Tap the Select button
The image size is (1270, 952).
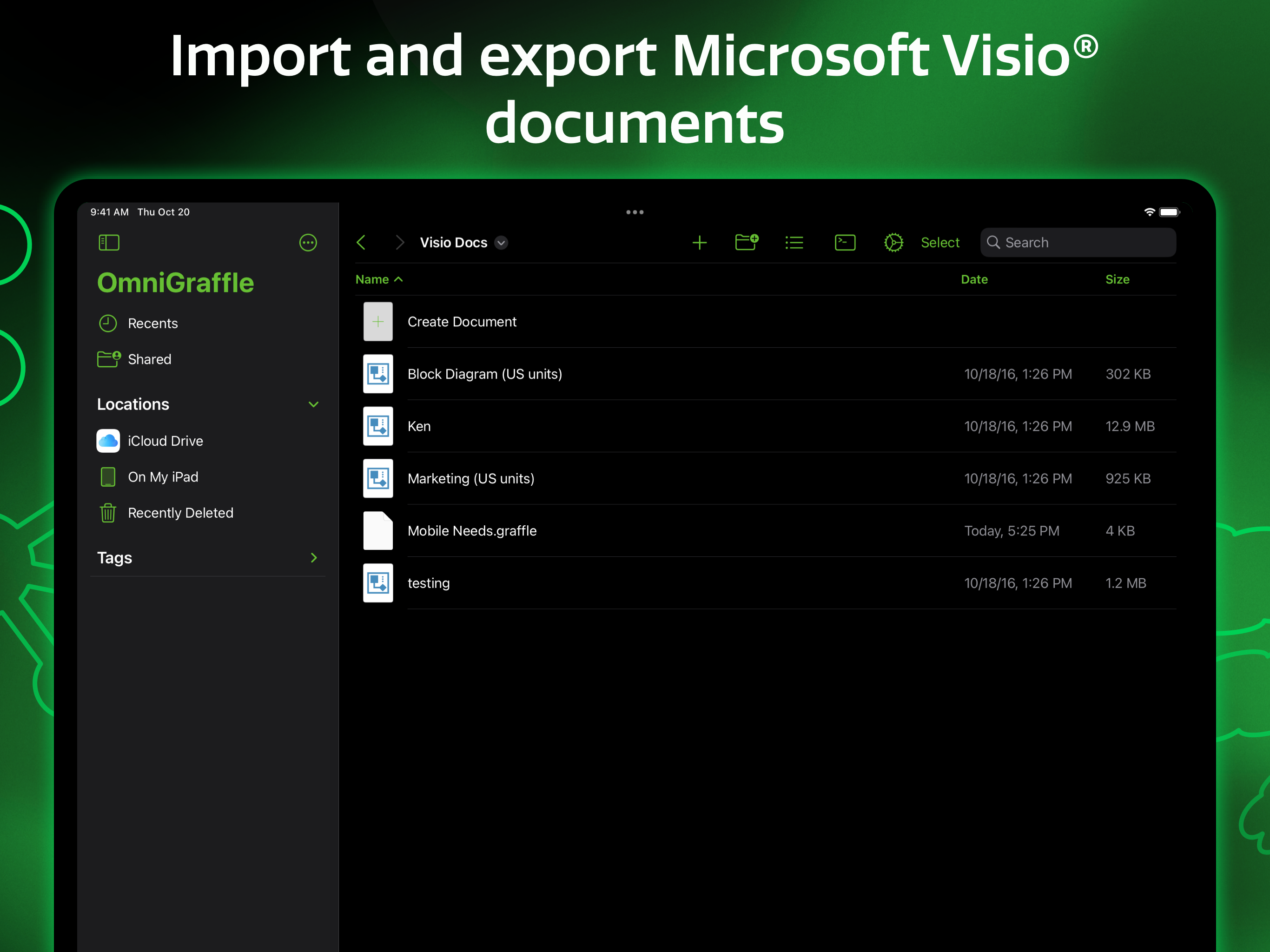point(940,243)
